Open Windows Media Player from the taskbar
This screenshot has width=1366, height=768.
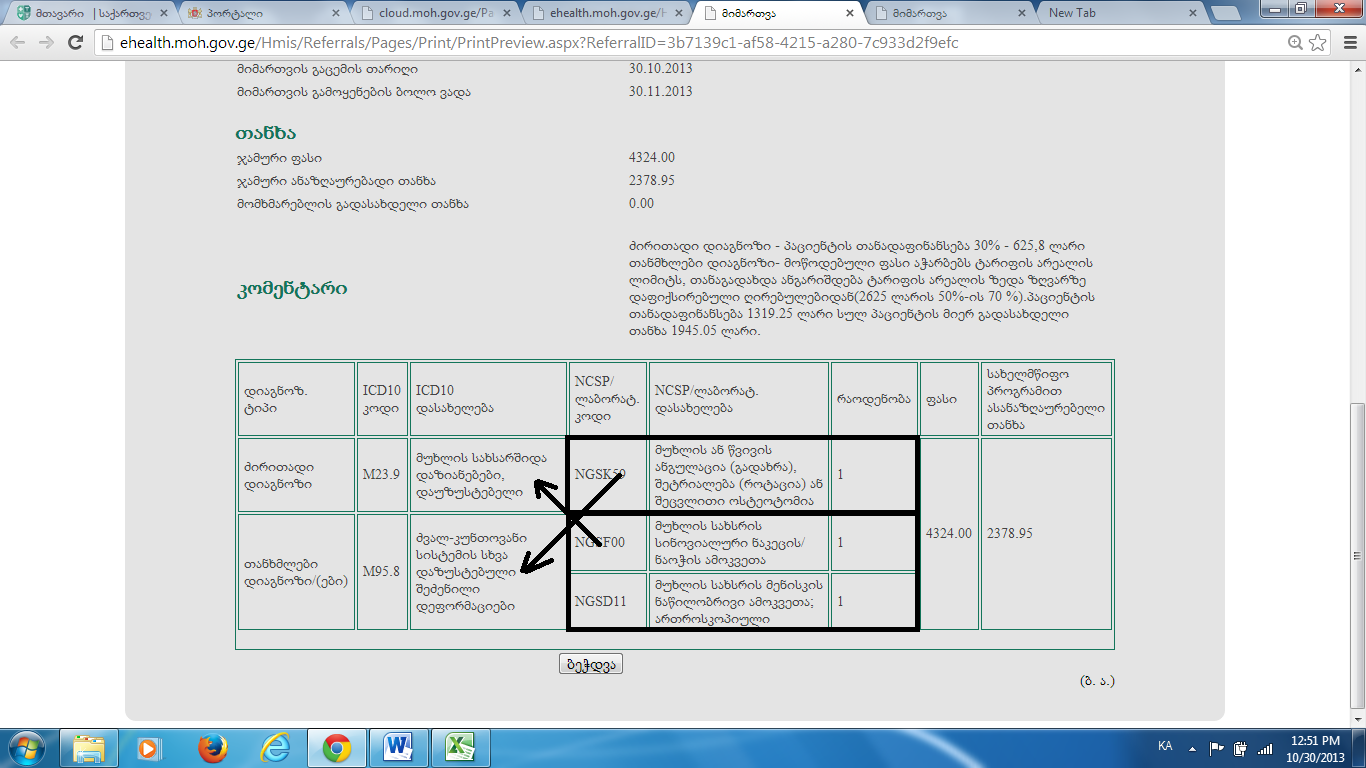point(149,748)
